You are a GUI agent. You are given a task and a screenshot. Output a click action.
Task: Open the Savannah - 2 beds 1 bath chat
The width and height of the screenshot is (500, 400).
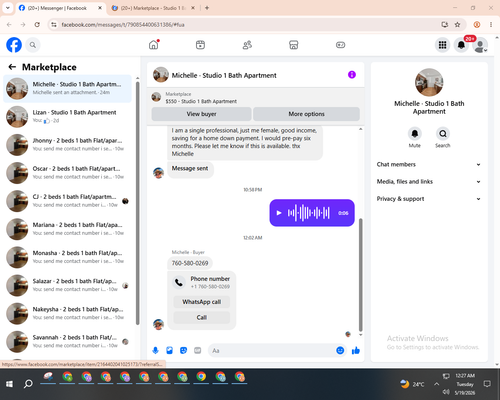click(67, 341)
